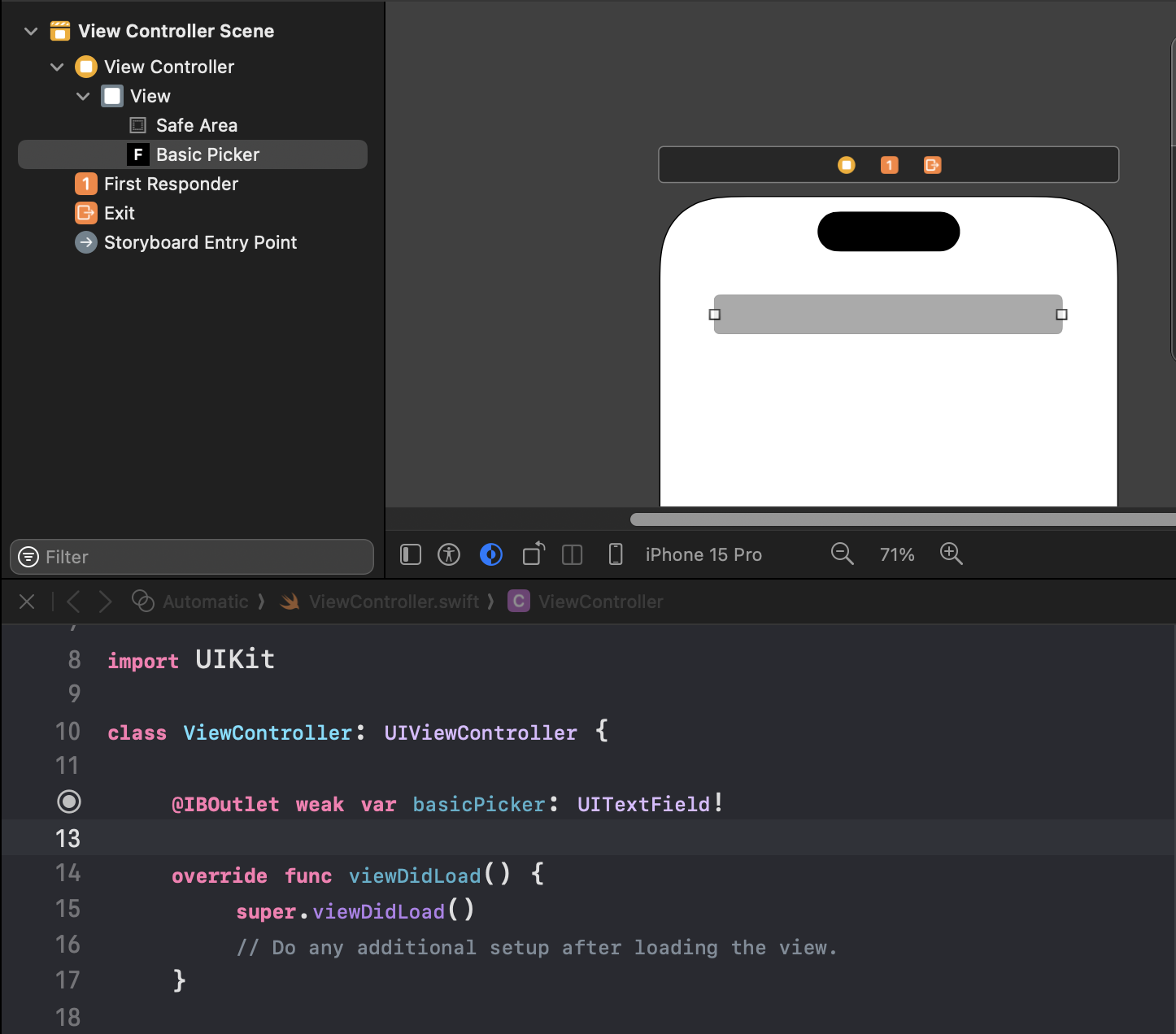Click the right resize handle of text field
Viewport: 1176px width, 1034px height.
point(1061,315)
